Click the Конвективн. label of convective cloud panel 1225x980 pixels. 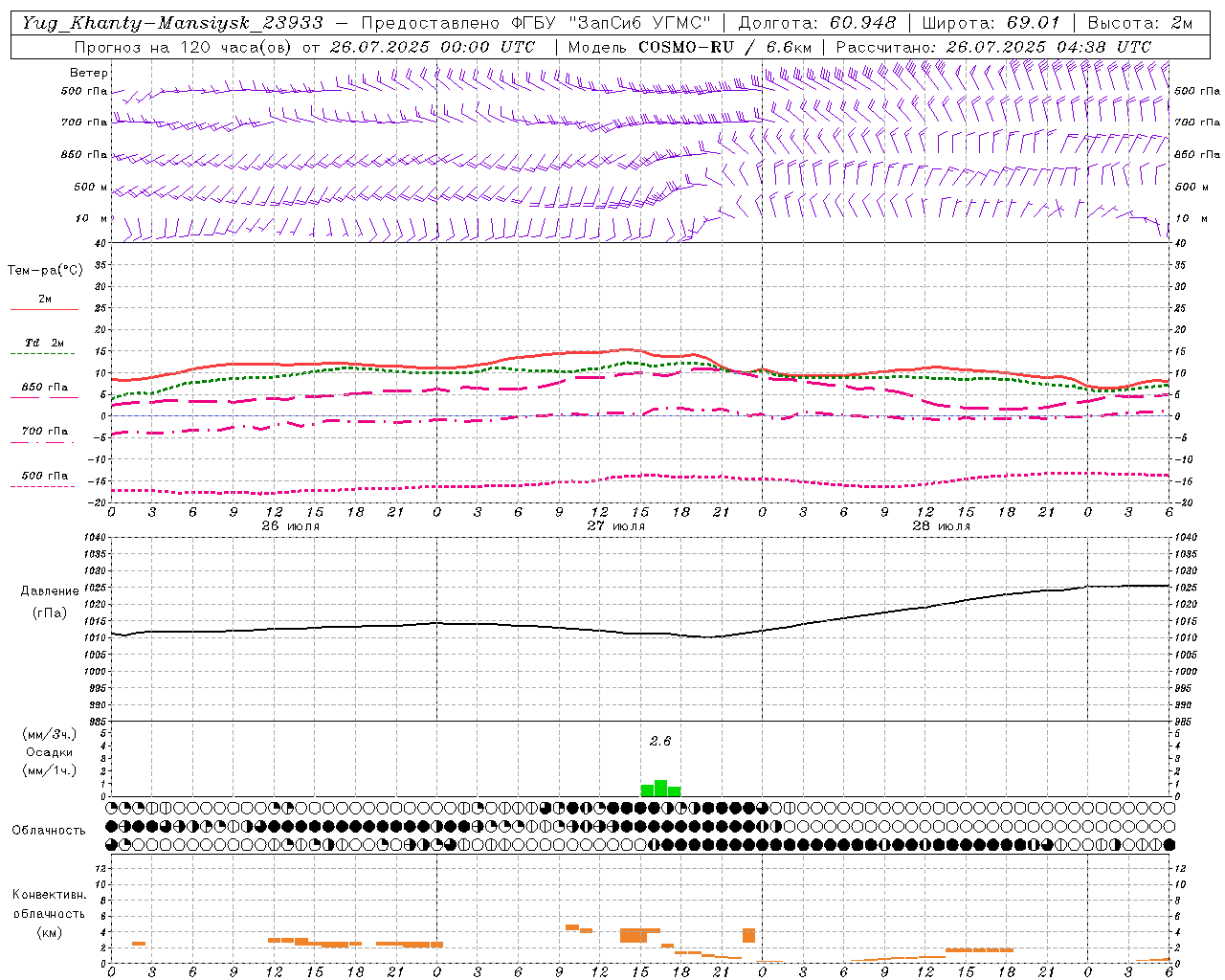[x=49, y=895]
